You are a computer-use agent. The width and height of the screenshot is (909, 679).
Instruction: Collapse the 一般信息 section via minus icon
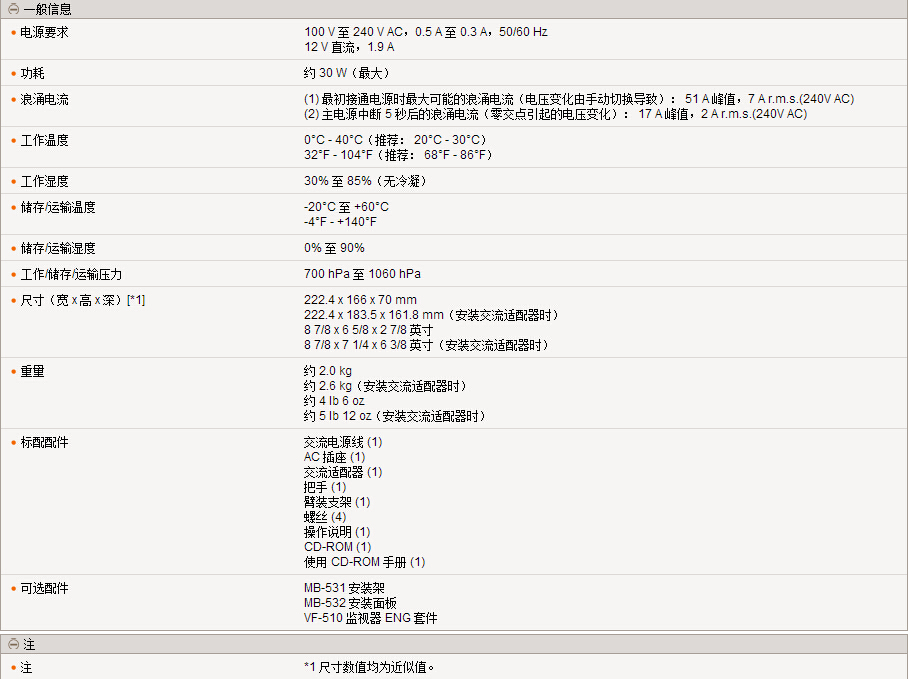pos(13,9)
